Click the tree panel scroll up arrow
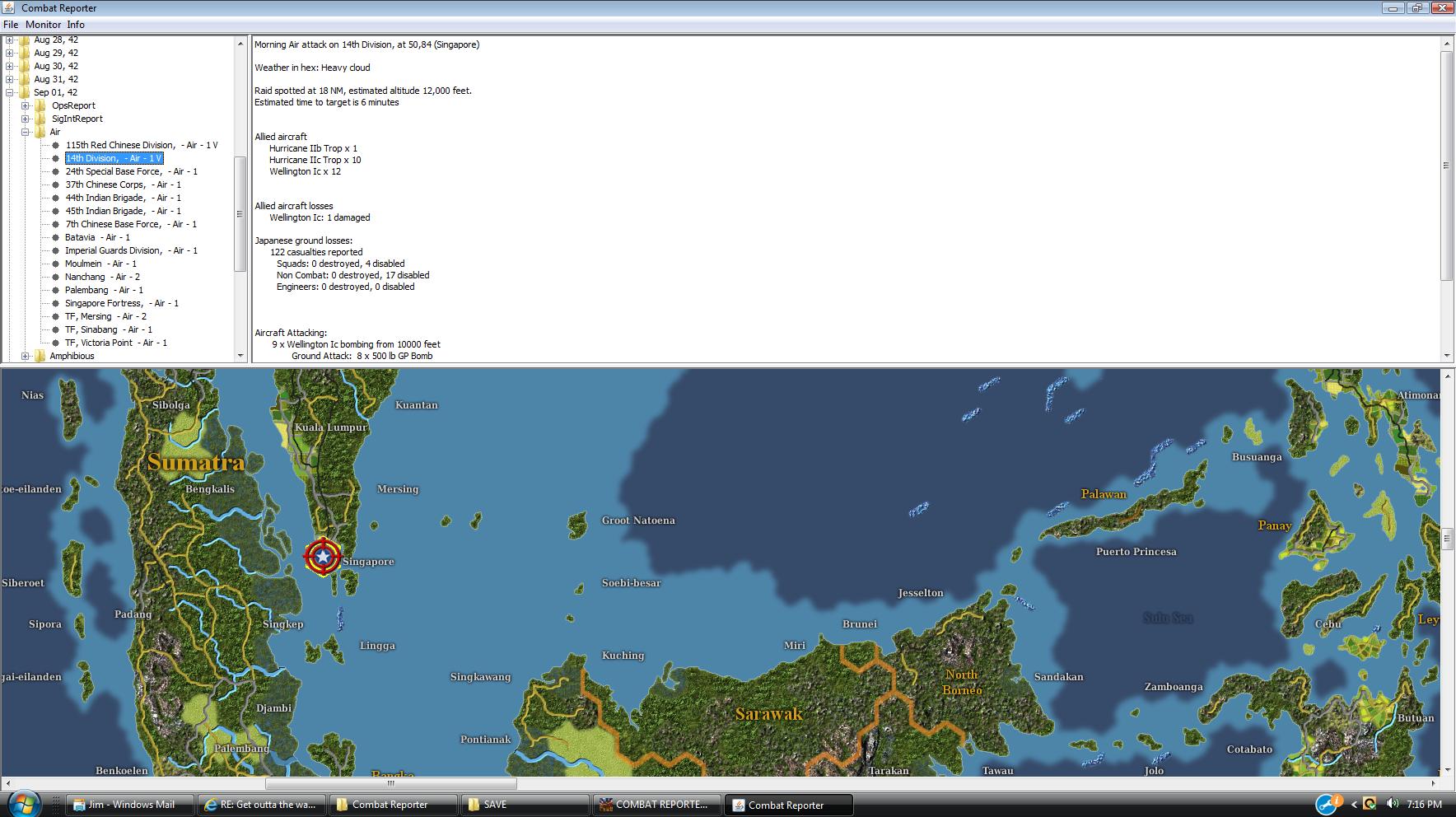The image size is (1456, 817). pyautogui.click(x=240, y=42)
